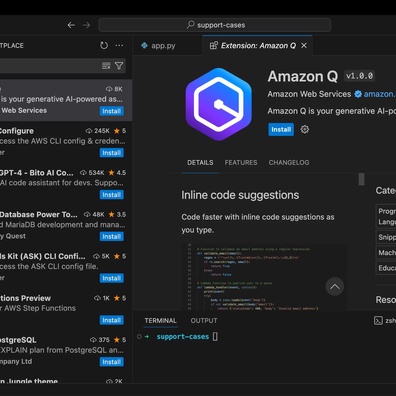The image size is (396, 396).
Task: Select the GPT-4 Bito AI list entry
Action: click(66, 184)
